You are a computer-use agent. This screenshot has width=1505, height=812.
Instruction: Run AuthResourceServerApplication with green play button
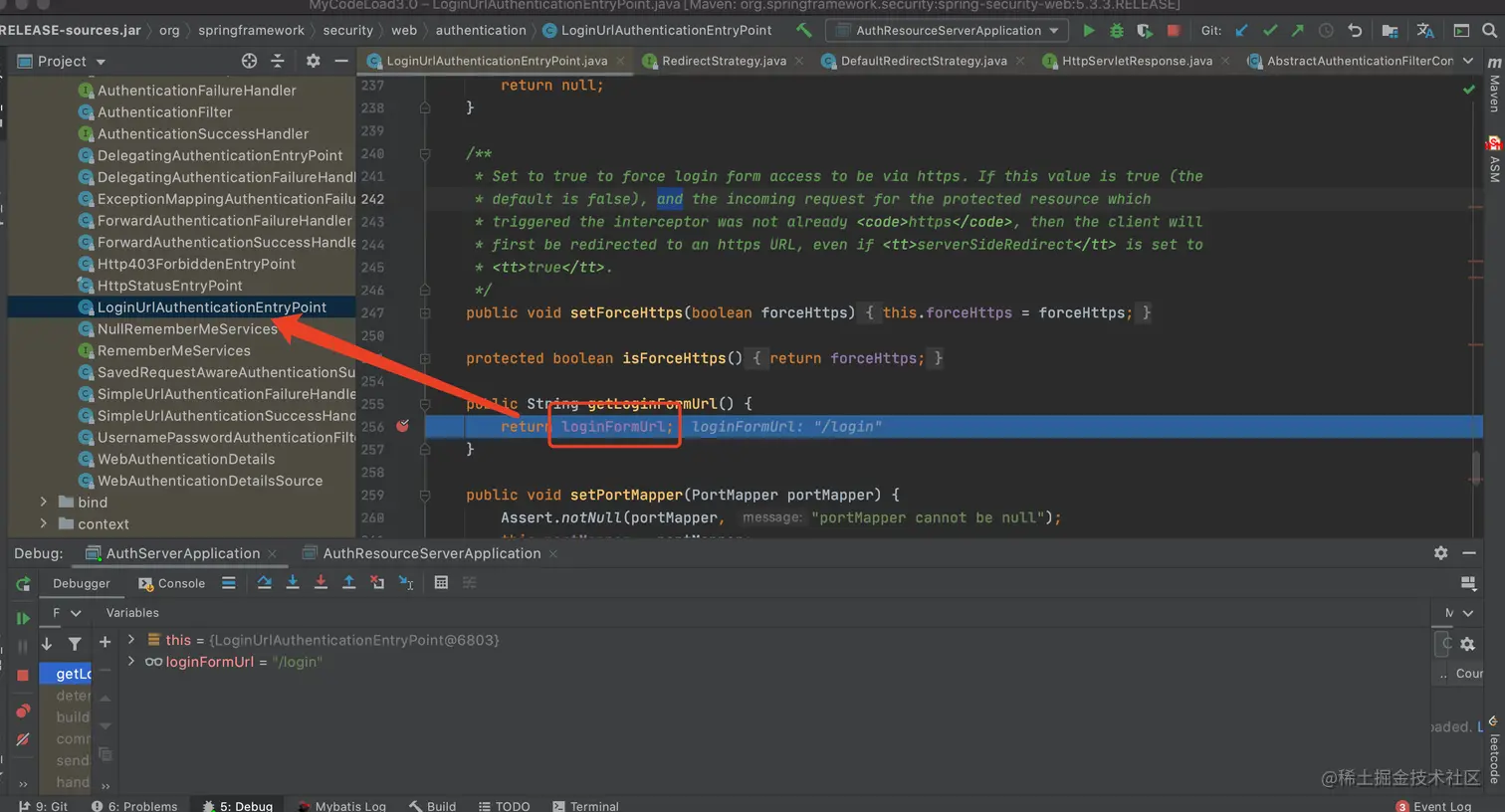tap(1089, 31)
